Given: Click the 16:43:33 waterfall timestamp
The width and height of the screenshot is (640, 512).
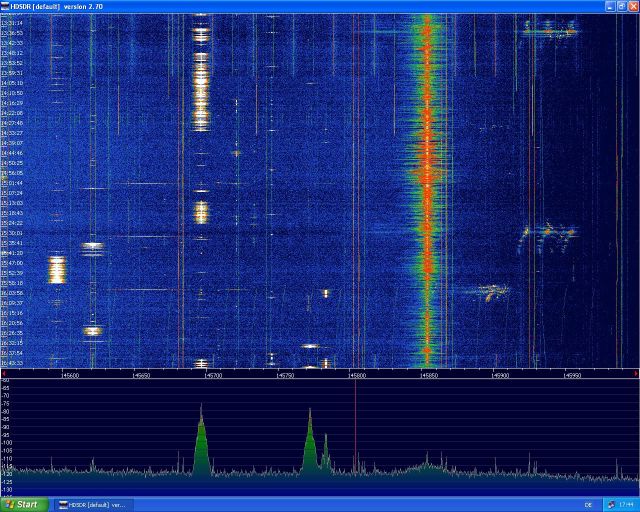Looking at the screenshot, I should (x=11, y=363).
